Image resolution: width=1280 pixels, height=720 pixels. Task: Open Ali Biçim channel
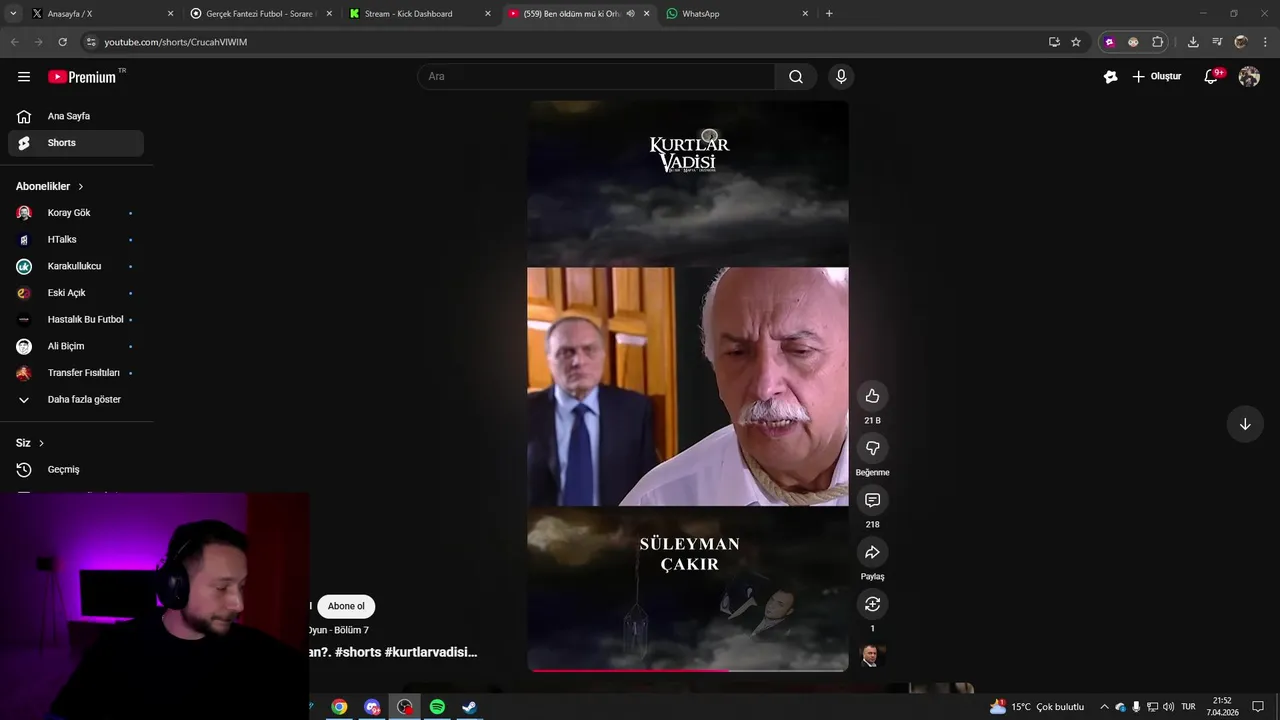click(76, 346)
